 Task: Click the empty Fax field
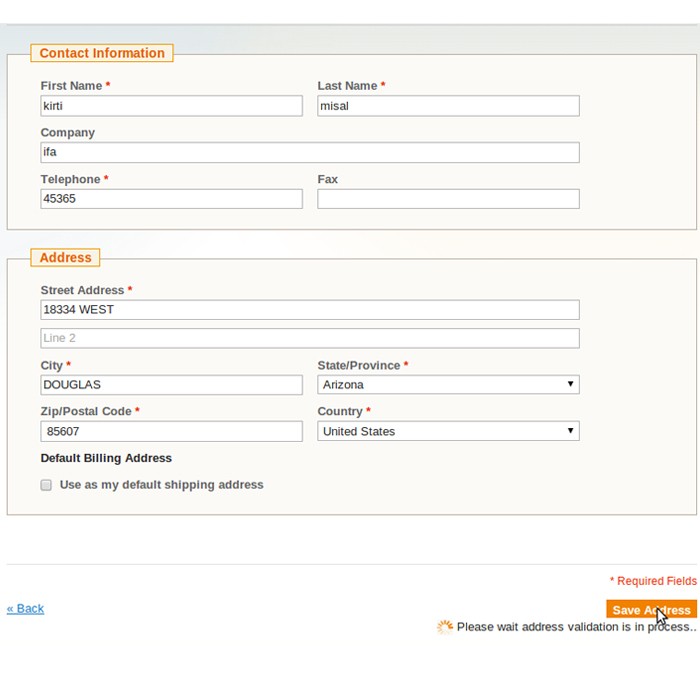pos(448,199)
